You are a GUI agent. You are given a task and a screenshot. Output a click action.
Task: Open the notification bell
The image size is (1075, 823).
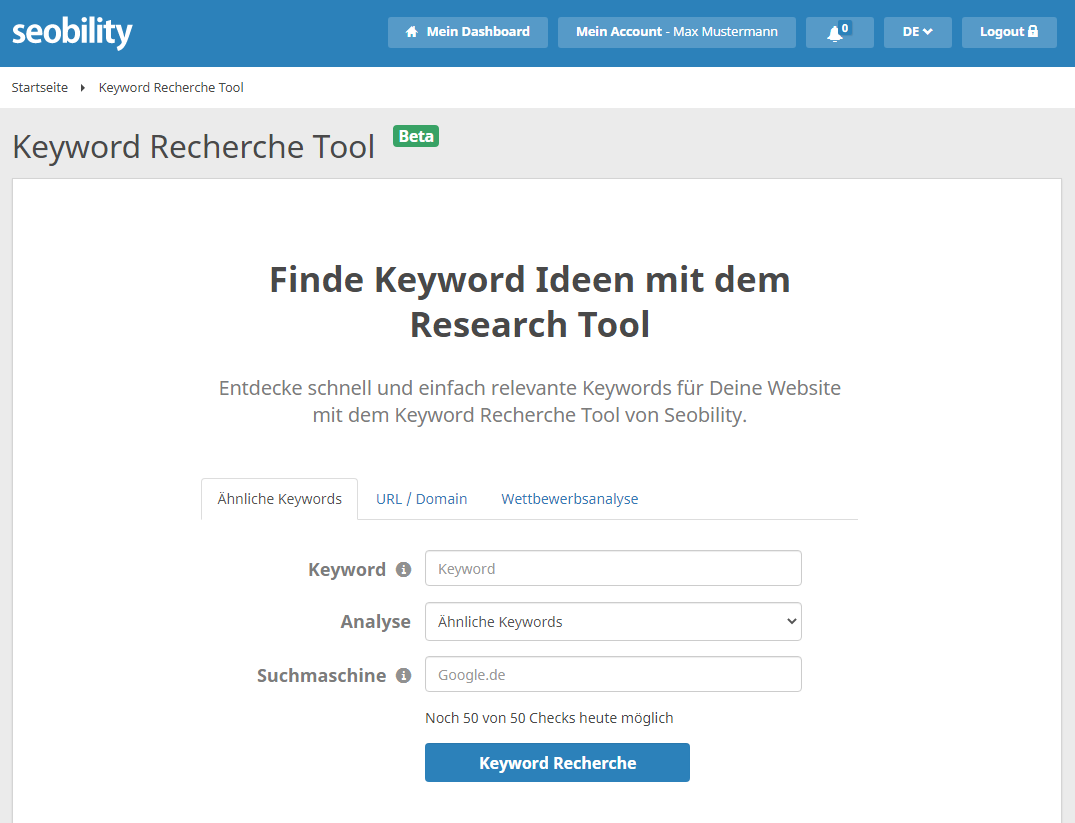point(836,32)
